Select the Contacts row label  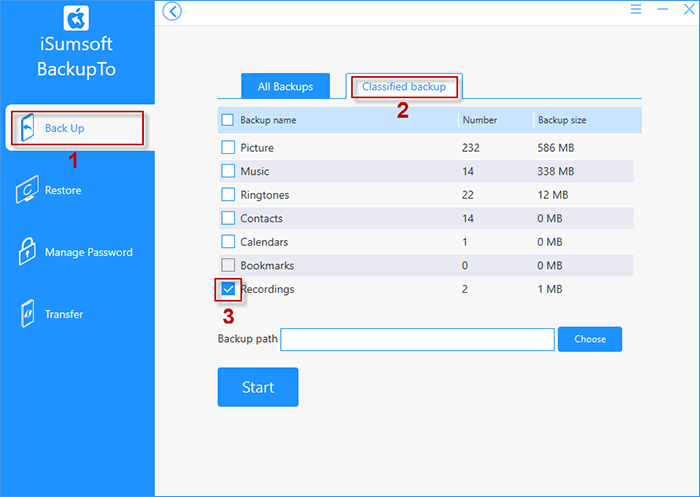(x=261, y=219)
